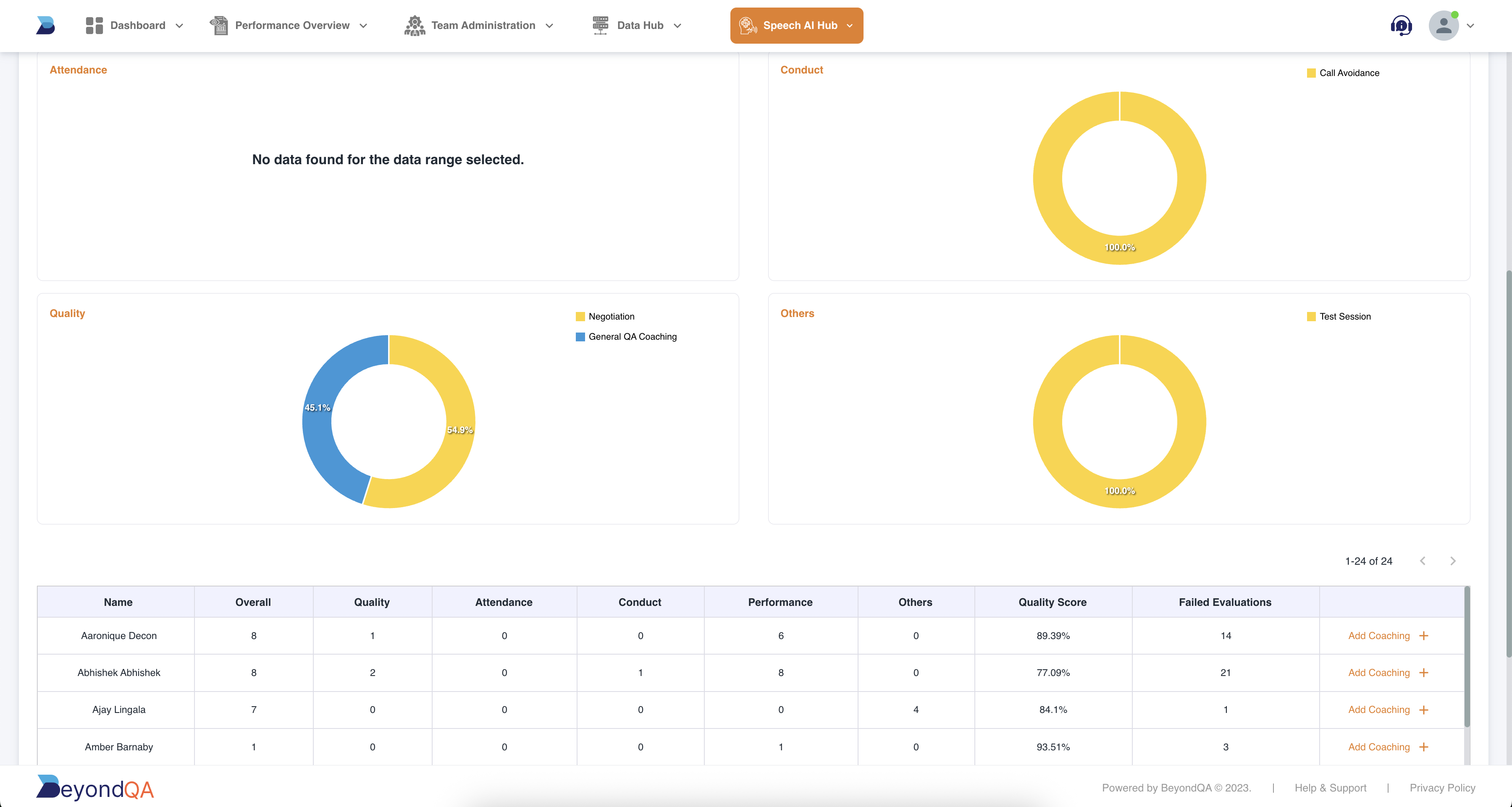Screen dimensions: 1512x807
Task: Click the Test Session yellow legend swatch
Action: point(1311,317)
